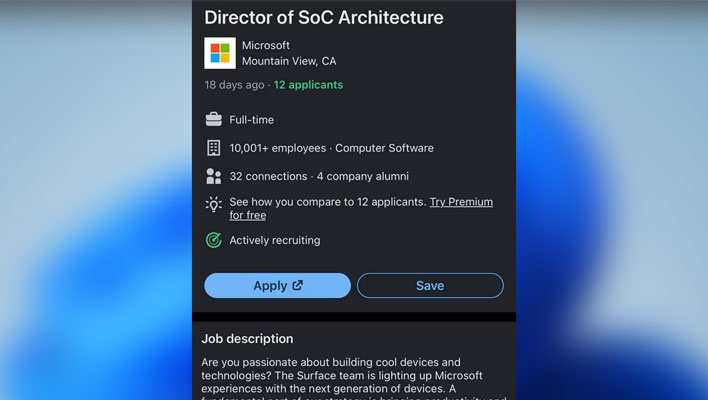
Task: Click the Microsoft company logo
Action: tap(220, 53)
